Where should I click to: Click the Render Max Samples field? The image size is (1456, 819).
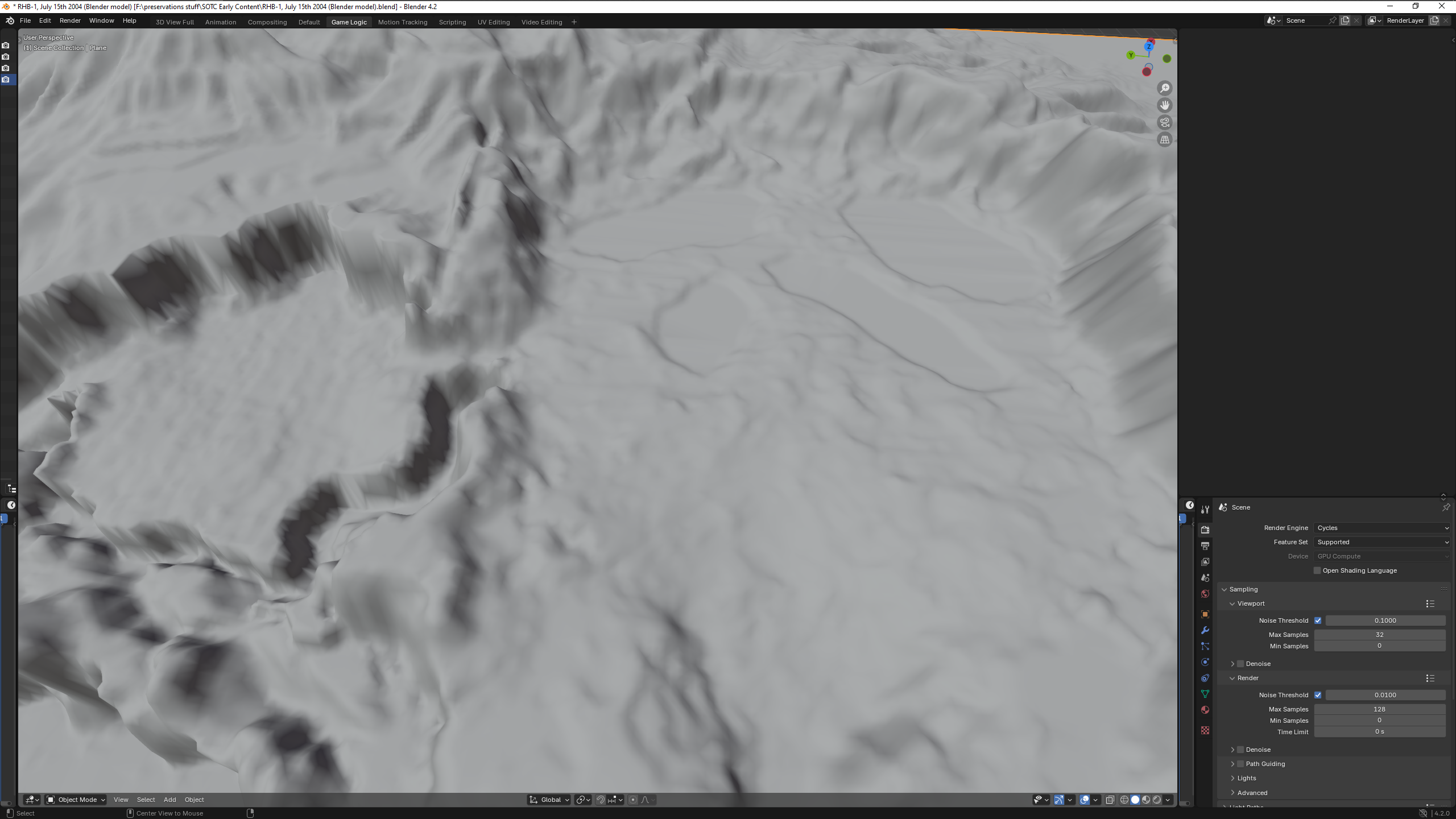click(1379, 709)
